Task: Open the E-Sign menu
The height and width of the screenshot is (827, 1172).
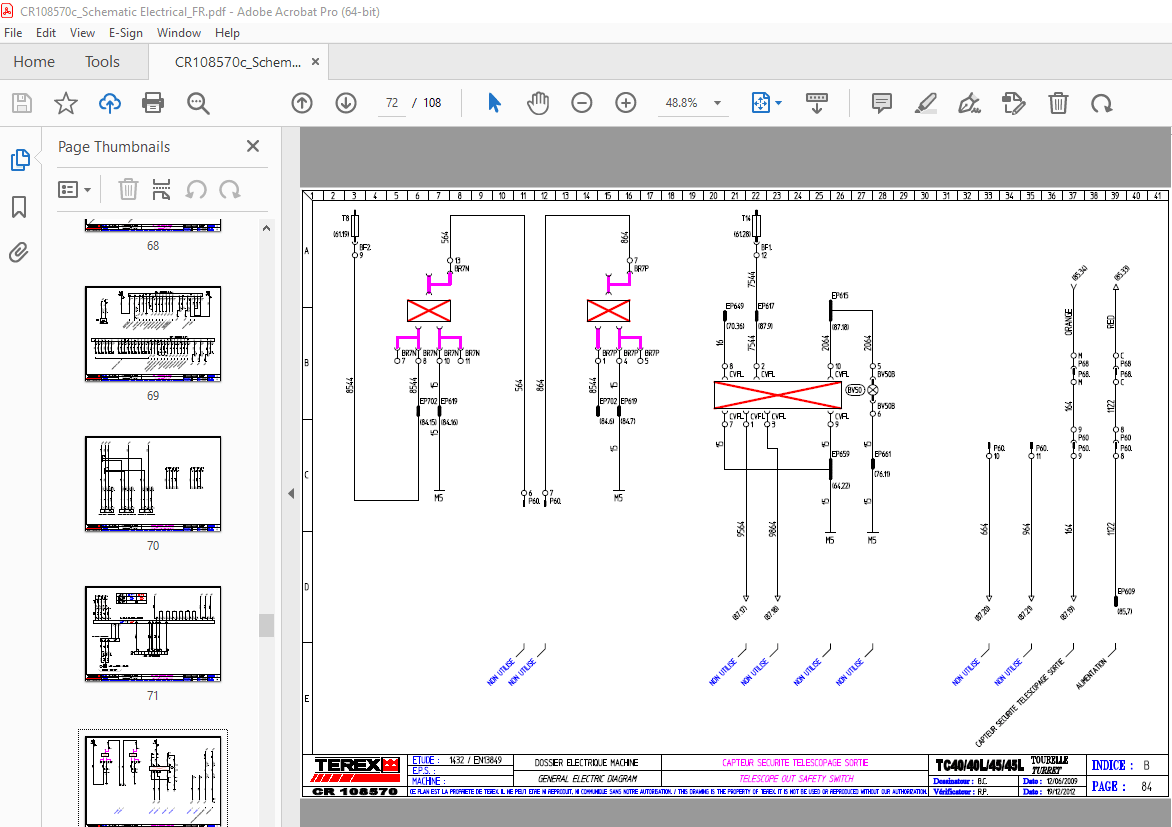Action: click(126, 32)
